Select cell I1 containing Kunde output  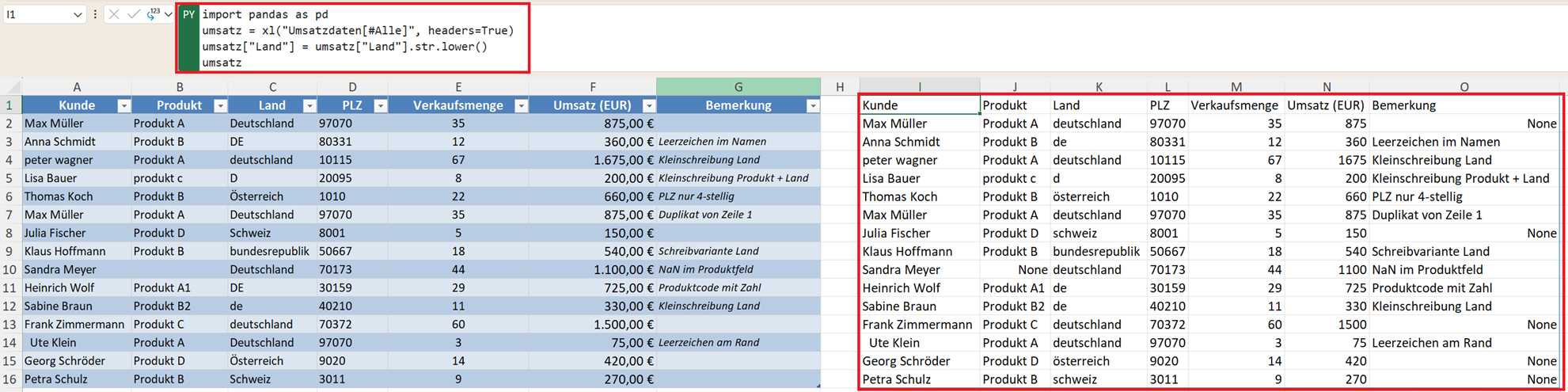(x=919, y=105)
